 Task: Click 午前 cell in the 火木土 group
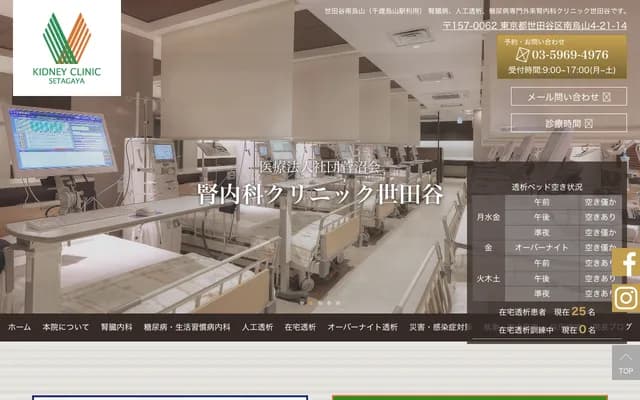[541, 263]
